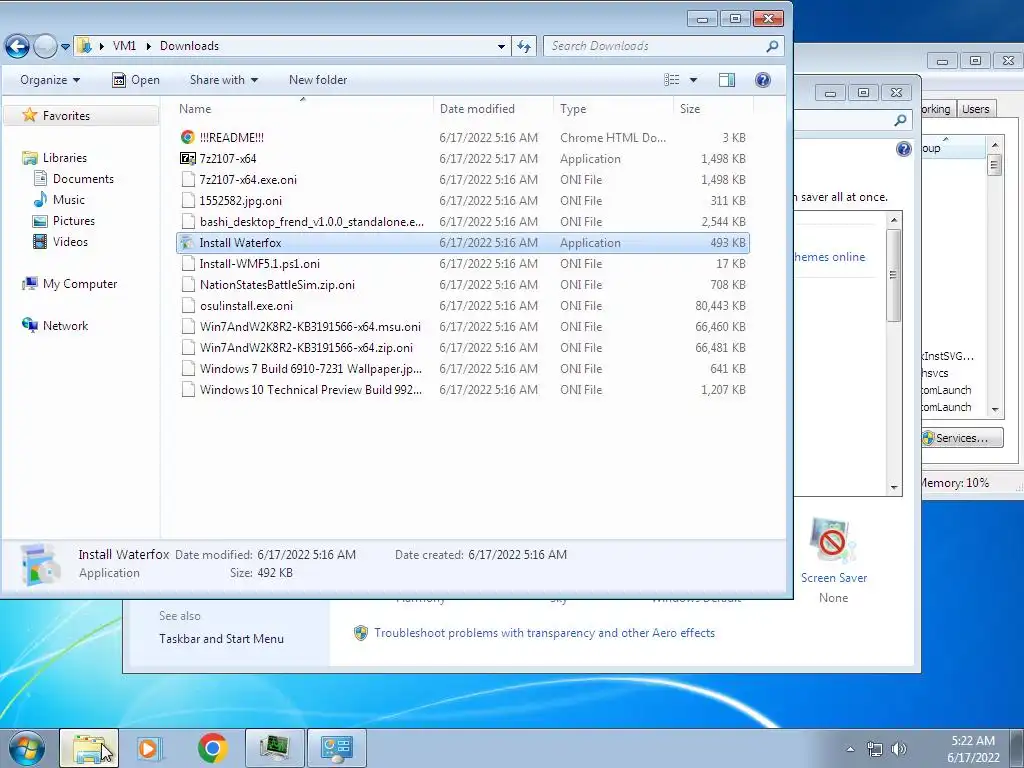The width and height of the screenshot is (1024, 768).
Task: Select NationStatesBattleSim.zip.oni file
Action: coord(463,285)
